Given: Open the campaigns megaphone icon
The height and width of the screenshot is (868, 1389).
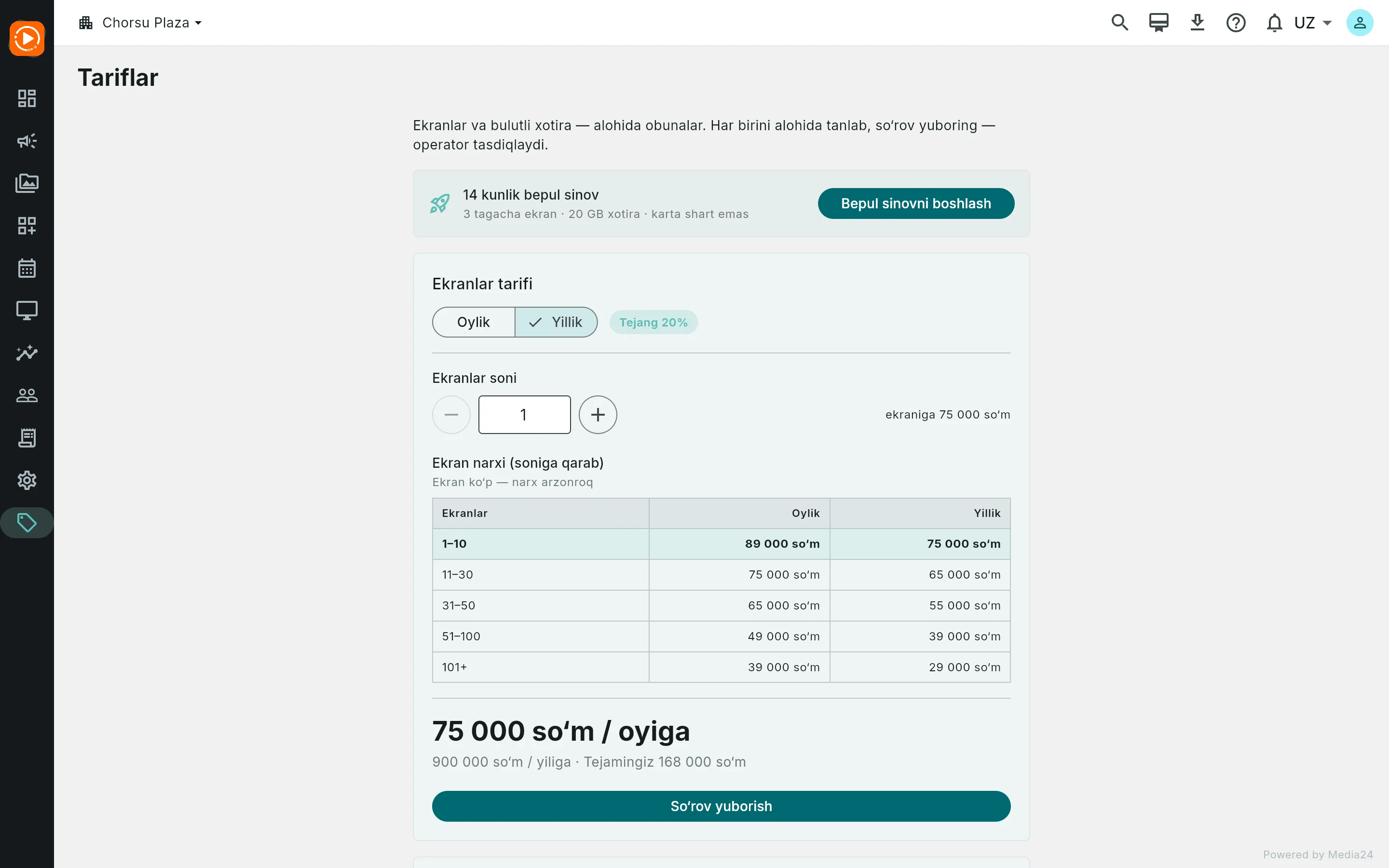Looking at the screenshot, I should pyautogui.click(x=27, y=141).
